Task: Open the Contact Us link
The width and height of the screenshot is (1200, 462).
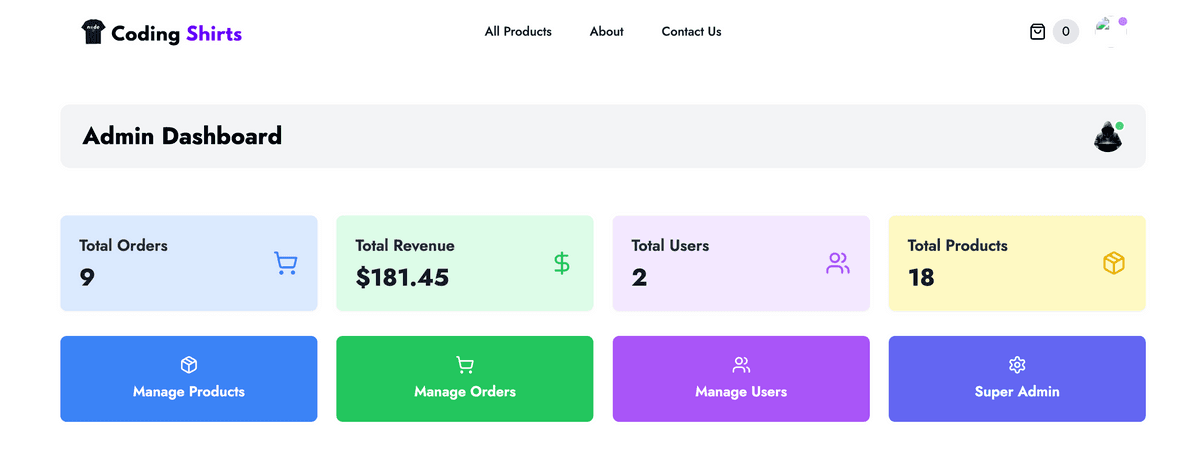Action: [691, 32]
